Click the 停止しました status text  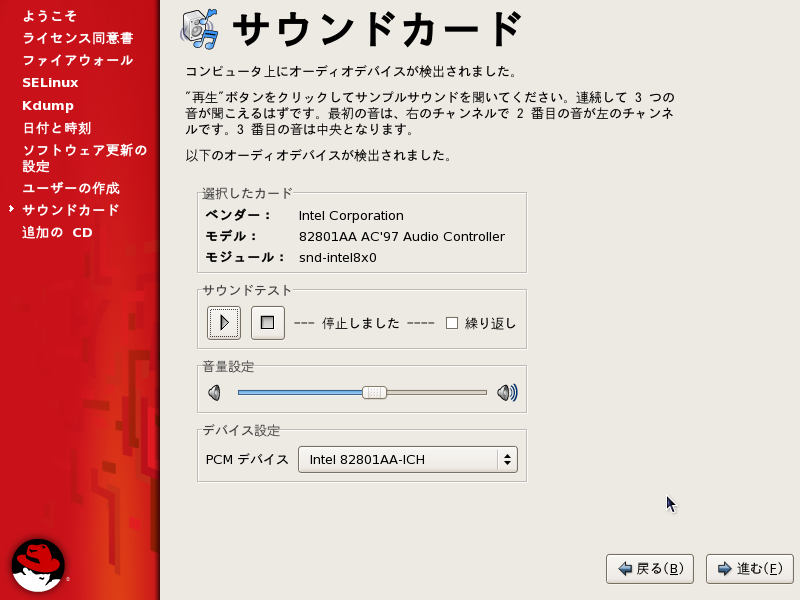361,323
